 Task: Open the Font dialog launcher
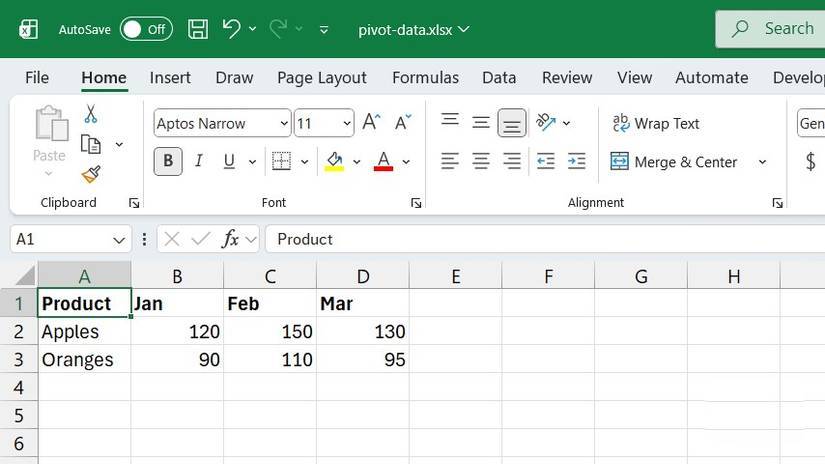(416, 203)
